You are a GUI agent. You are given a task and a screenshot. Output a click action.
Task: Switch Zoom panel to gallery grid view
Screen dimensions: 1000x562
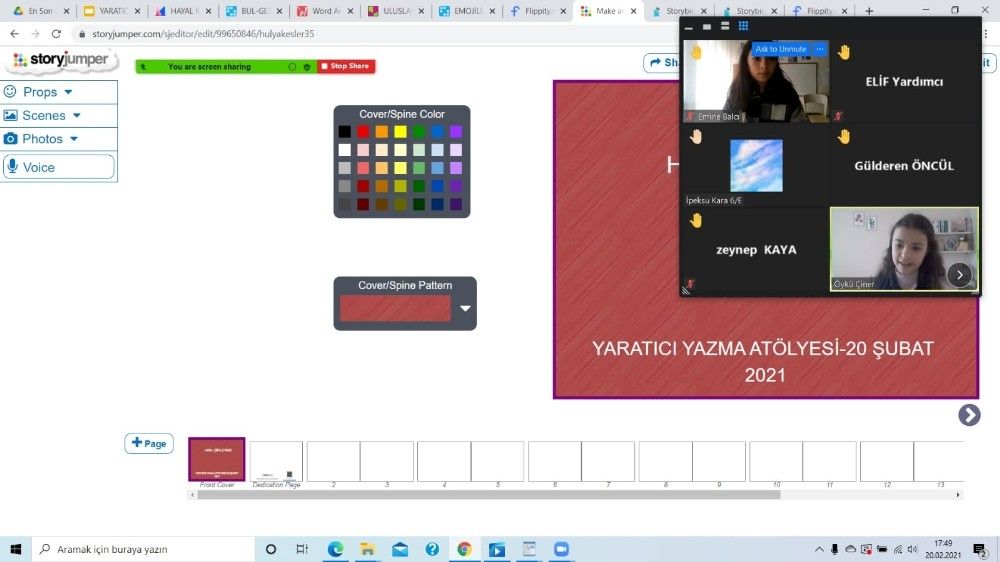point(743,26)
